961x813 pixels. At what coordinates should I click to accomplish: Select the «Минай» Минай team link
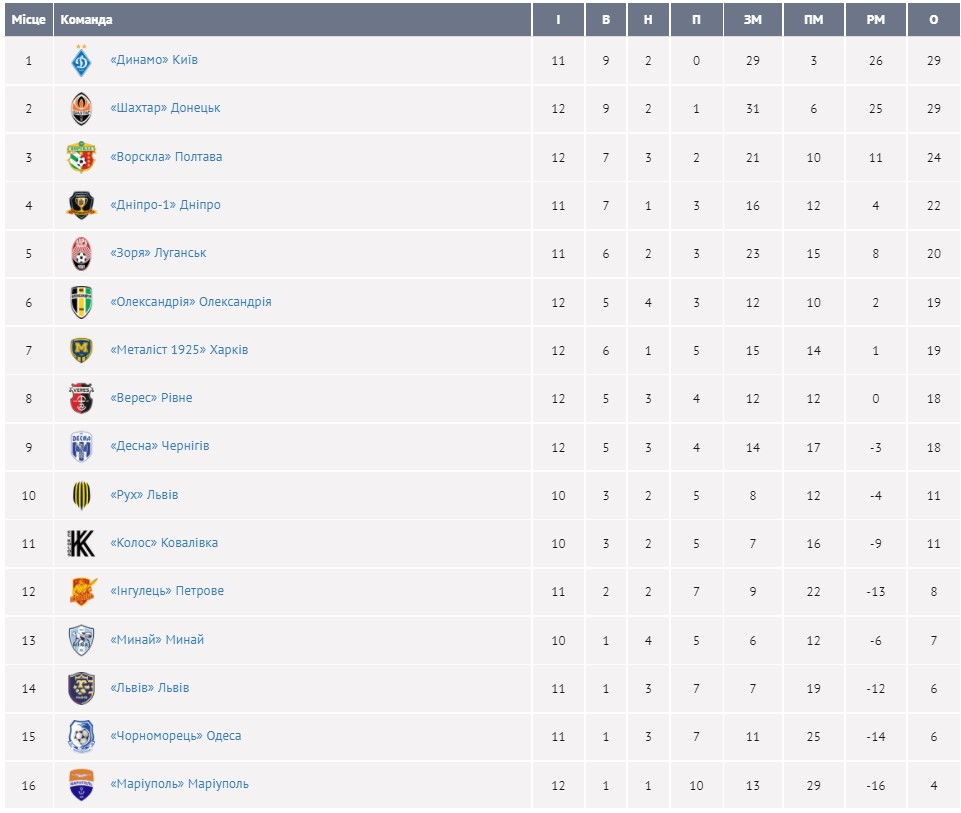(x=157, y=640)
